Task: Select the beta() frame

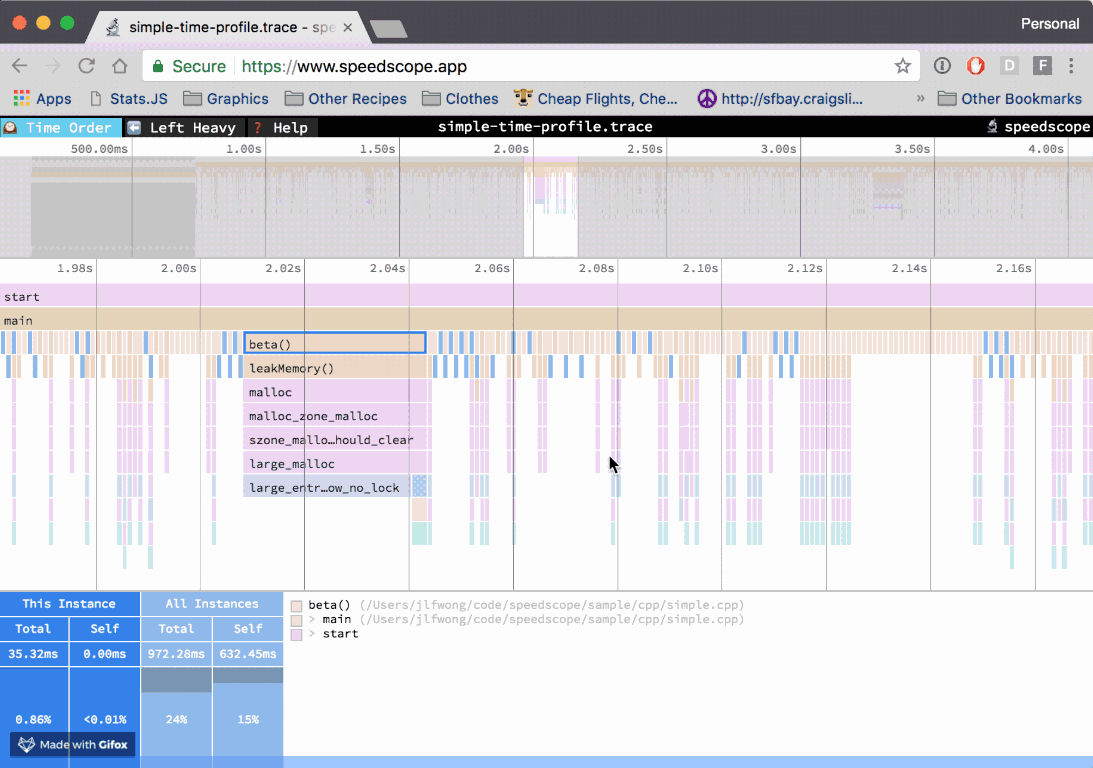Action: click(x=335, y=344)
